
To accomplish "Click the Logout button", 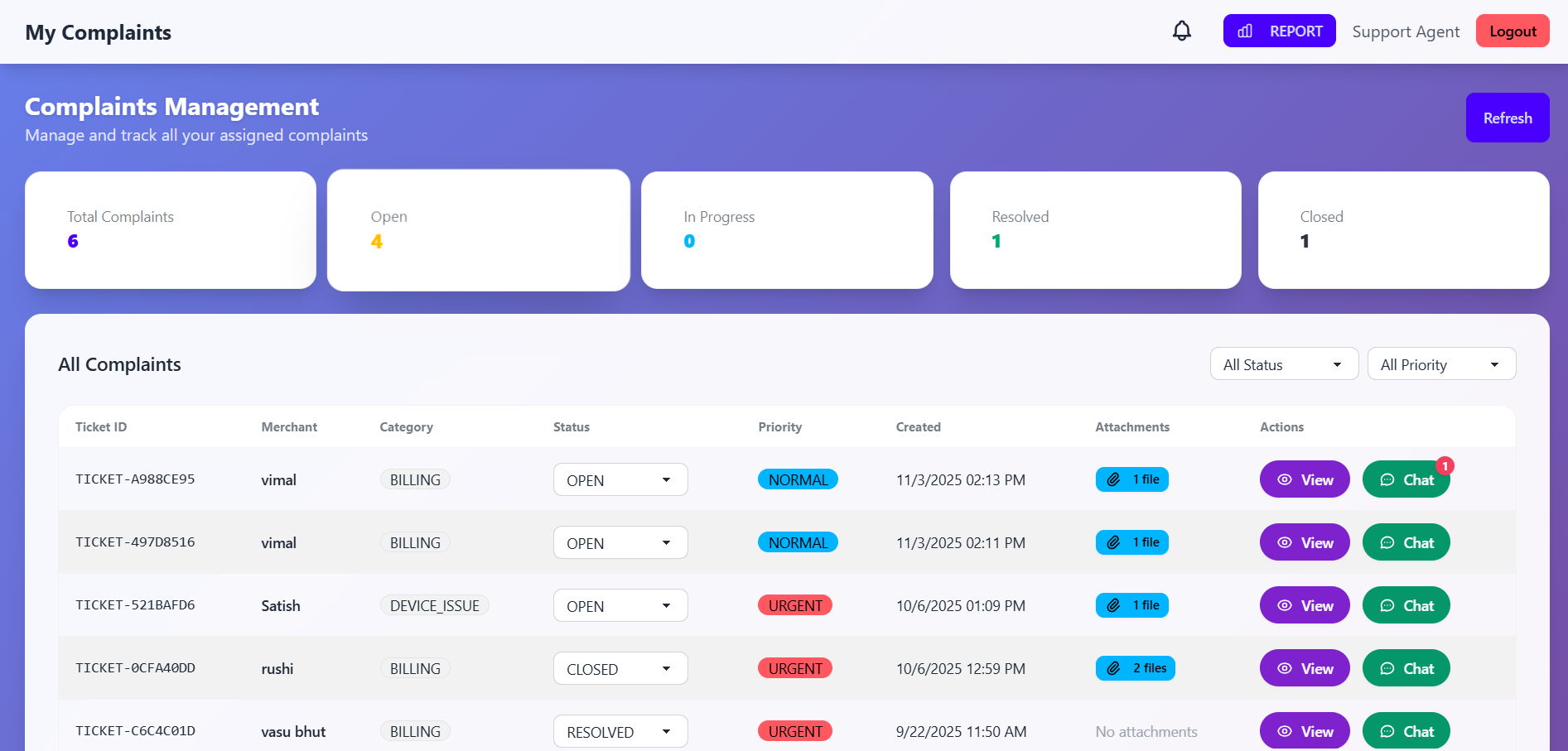I will click(1512, 31).
